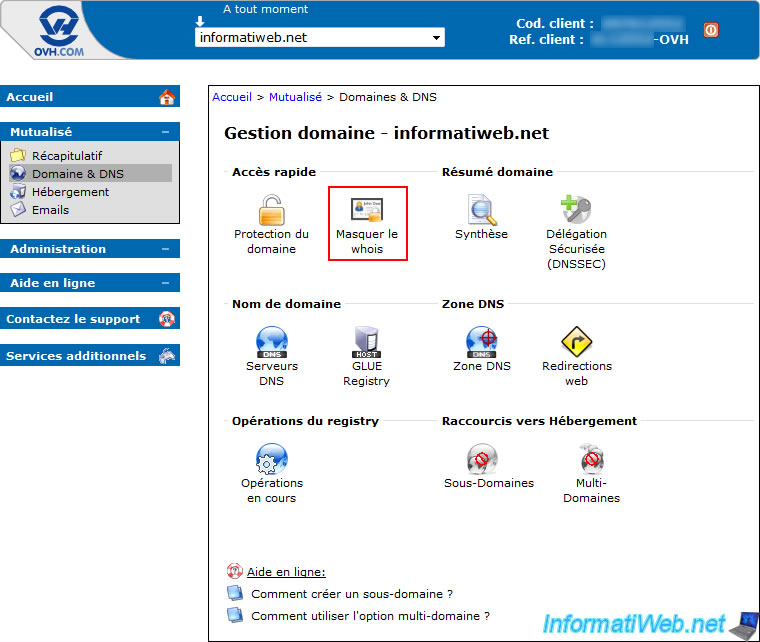Open the Serveurs DNS globe icon
The image size is (760, 642).
[271, 342]
